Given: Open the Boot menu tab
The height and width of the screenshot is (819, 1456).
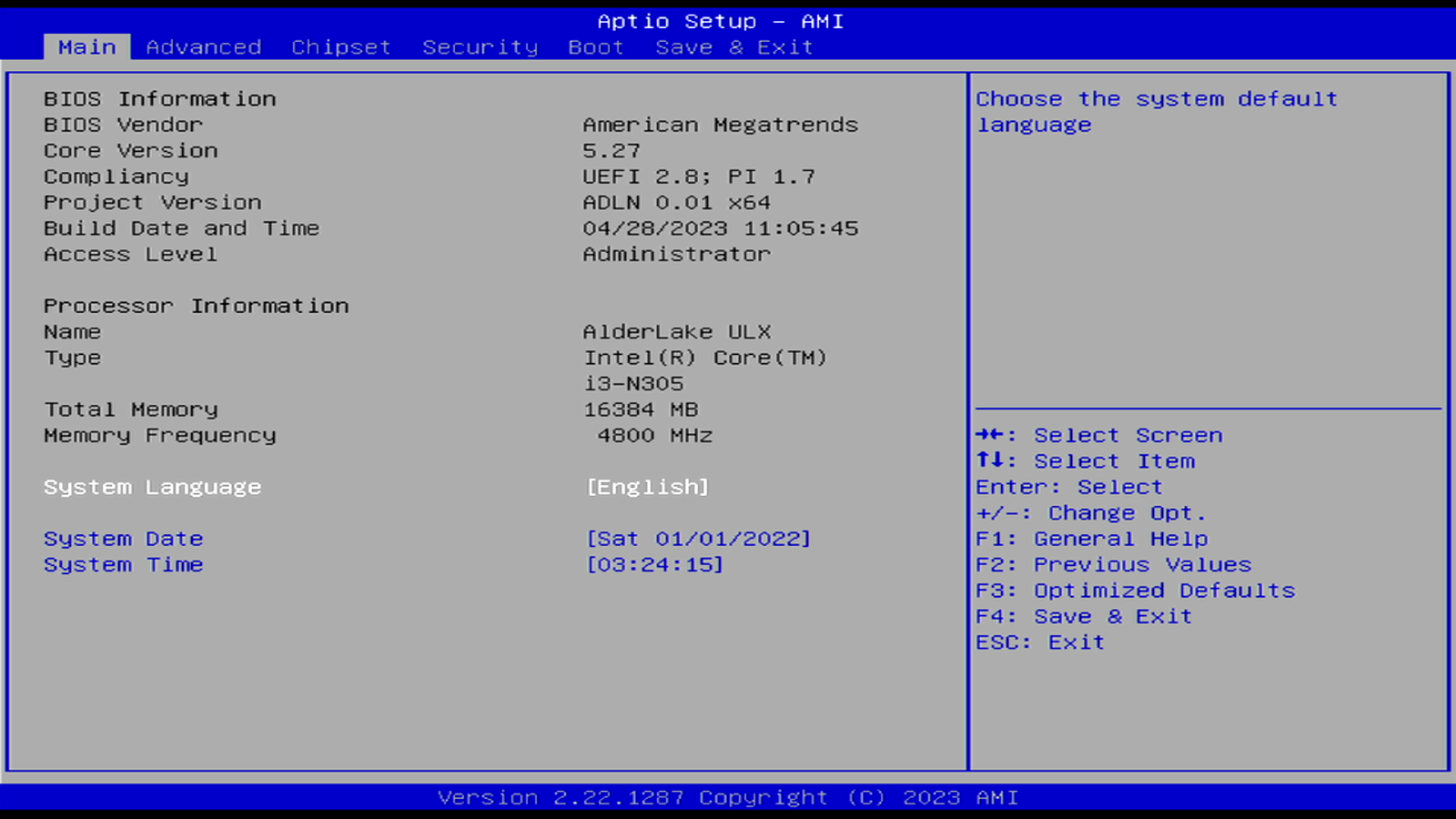Looking at the screenshot, I should 595,46.
